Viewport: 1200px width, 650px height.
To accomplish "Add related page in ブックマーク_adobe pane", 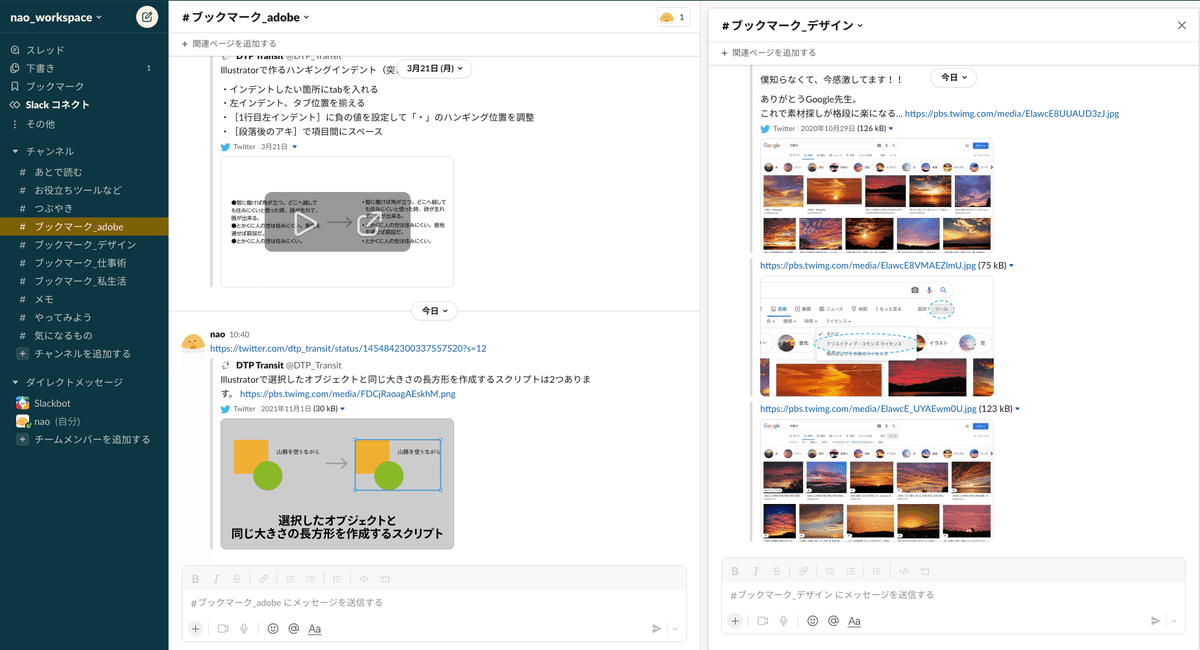I will pos(229,44).
